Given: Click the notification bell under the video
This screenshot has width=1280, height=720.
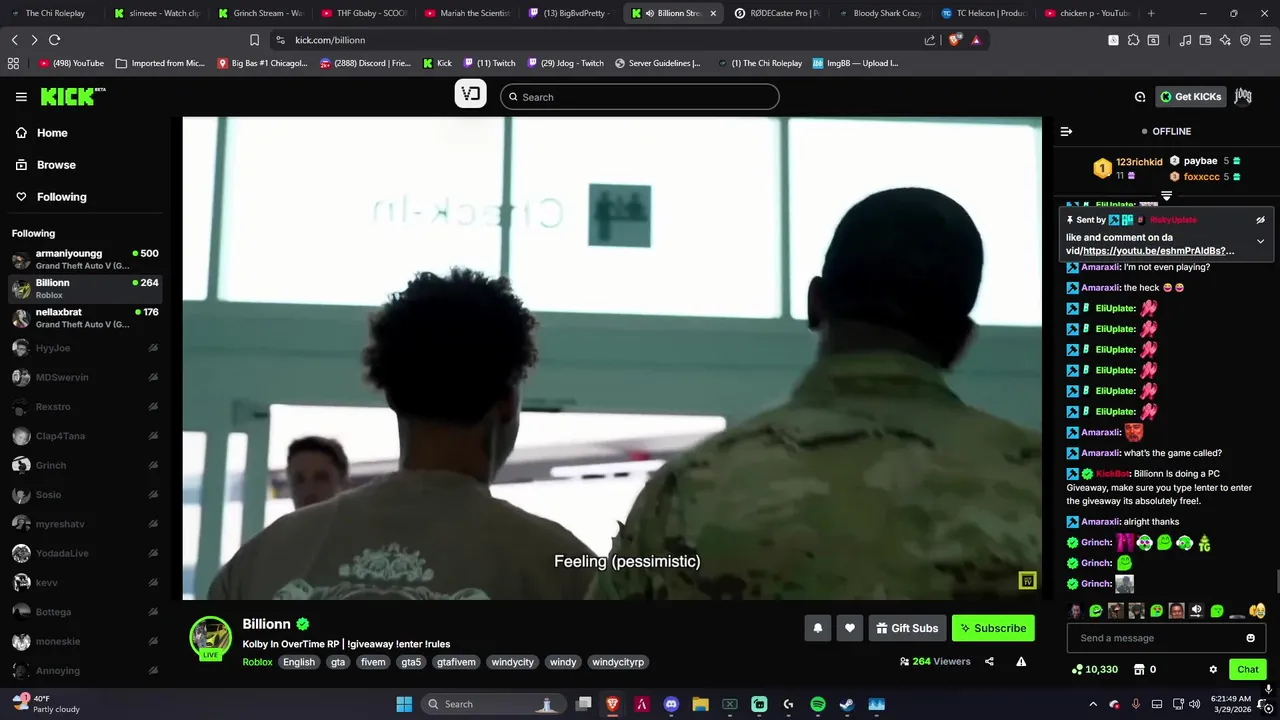Looking at the screenshot, I should pos(817,628).
